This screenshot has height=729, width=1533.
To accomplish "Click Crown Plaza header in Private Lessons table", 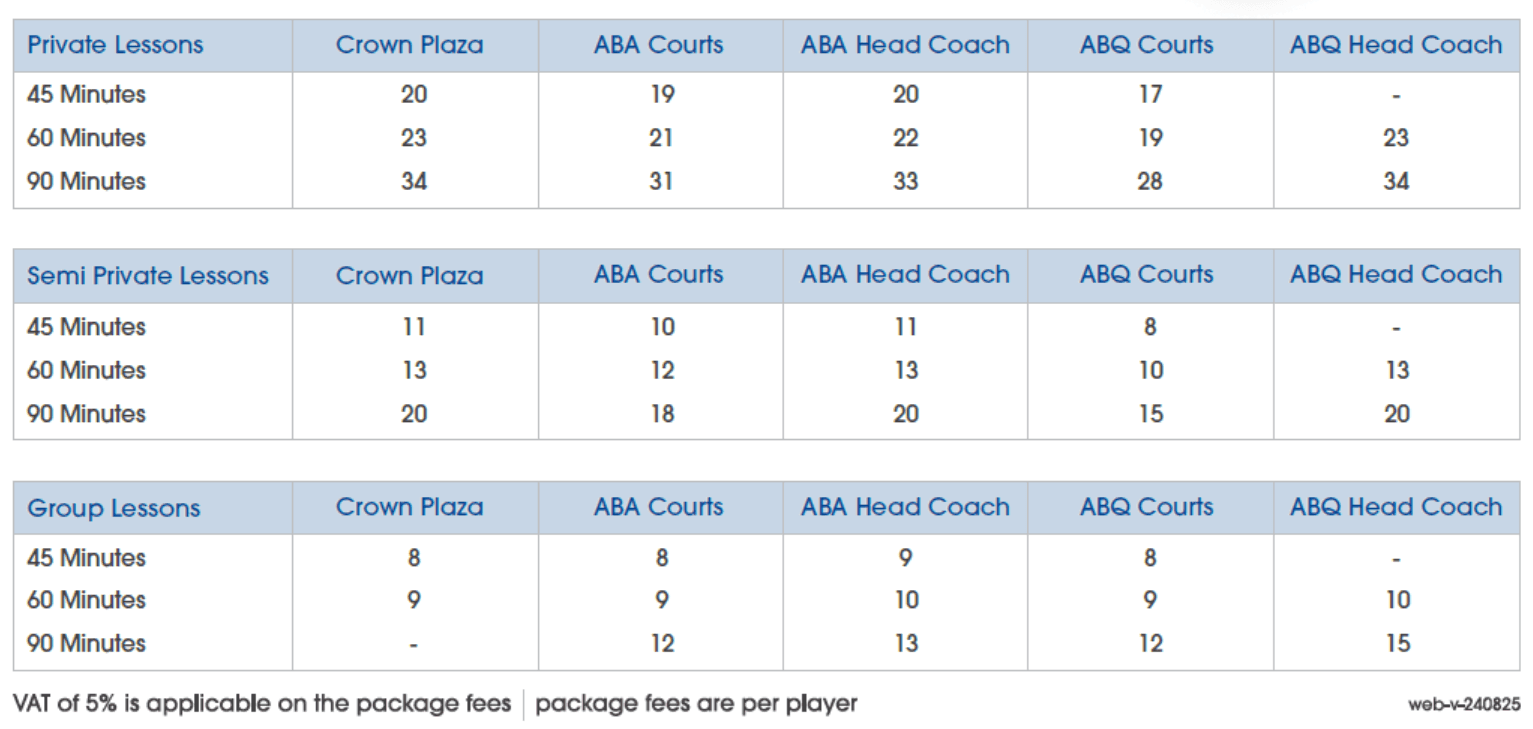I will [409, 45].
